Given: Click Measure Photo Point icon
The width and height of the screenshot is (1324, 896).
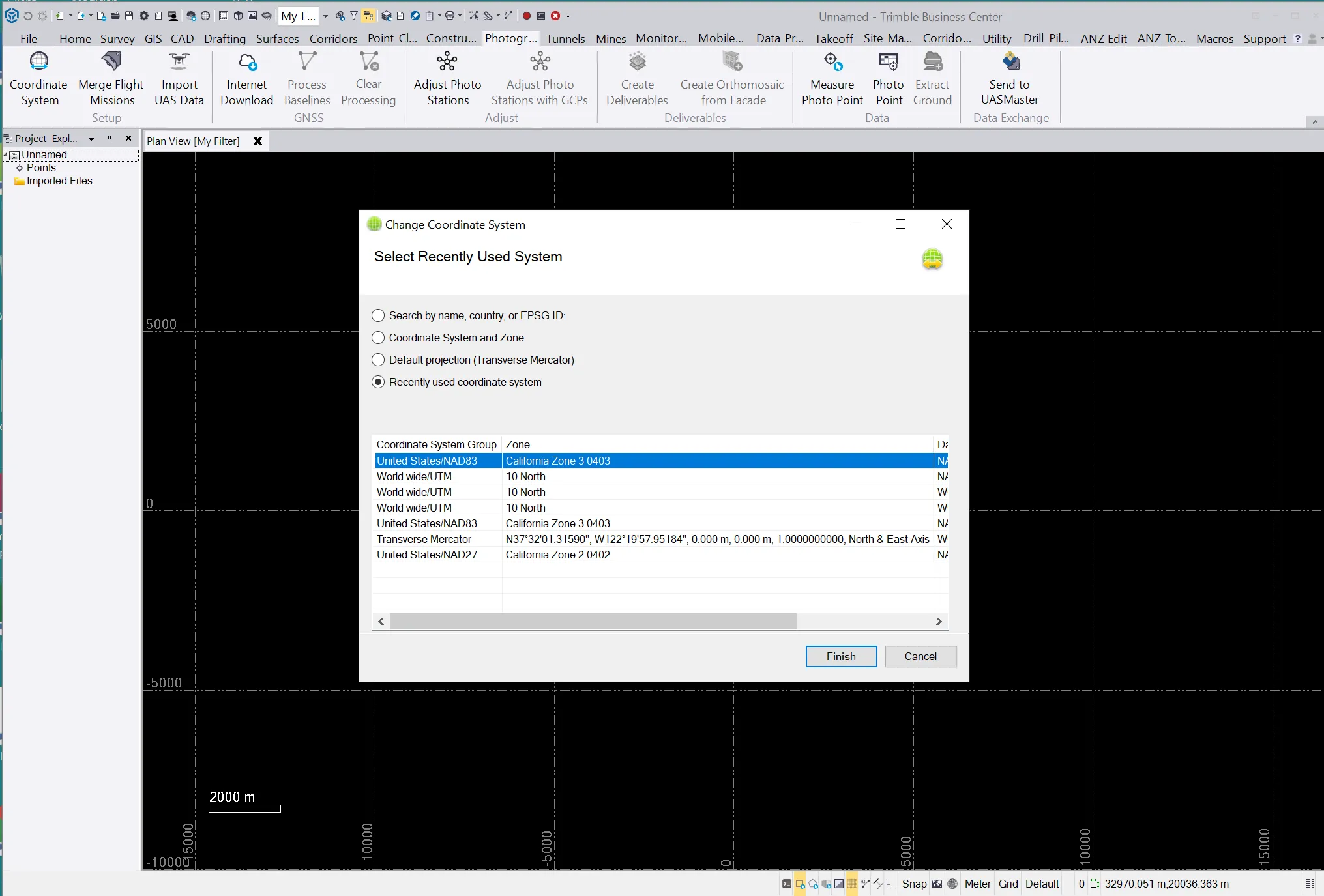Looking at the screenshot, I should [832, 62].
